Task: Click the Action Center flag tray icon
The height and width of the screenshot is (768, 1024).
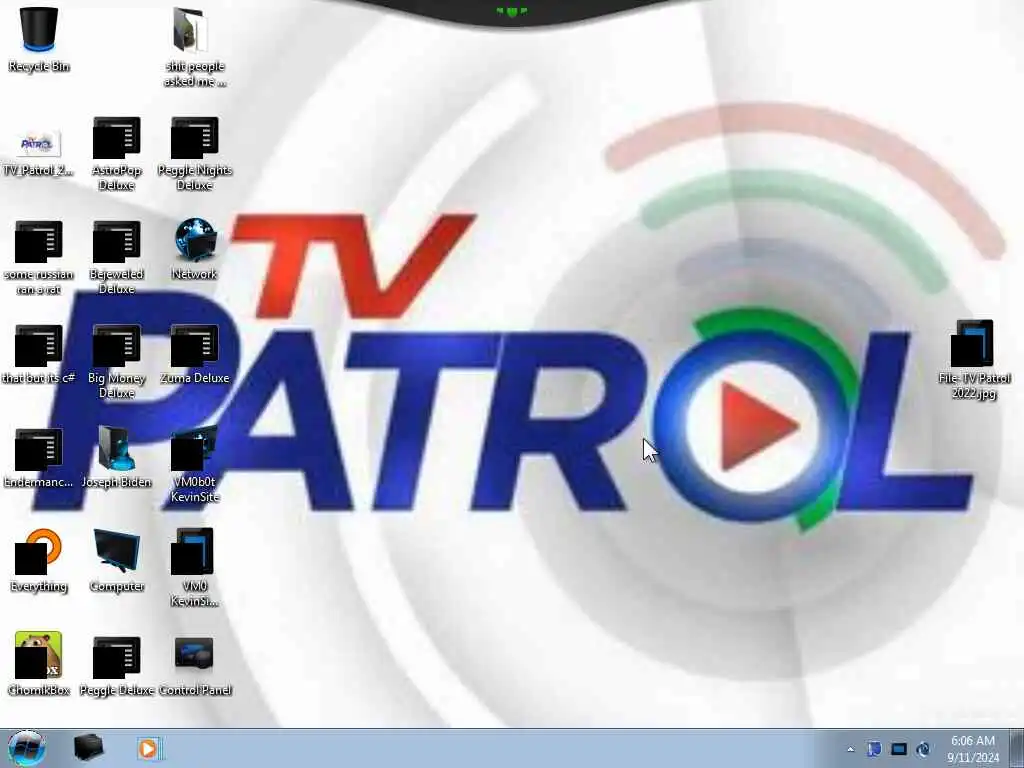Action: (874, 749)
